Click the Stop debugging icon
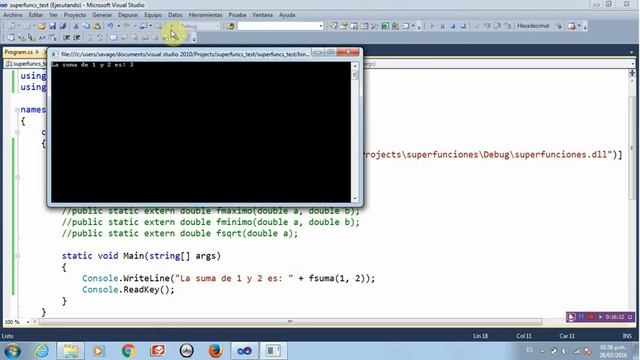This screenshot has height=360, width=640. pos(453,26)
